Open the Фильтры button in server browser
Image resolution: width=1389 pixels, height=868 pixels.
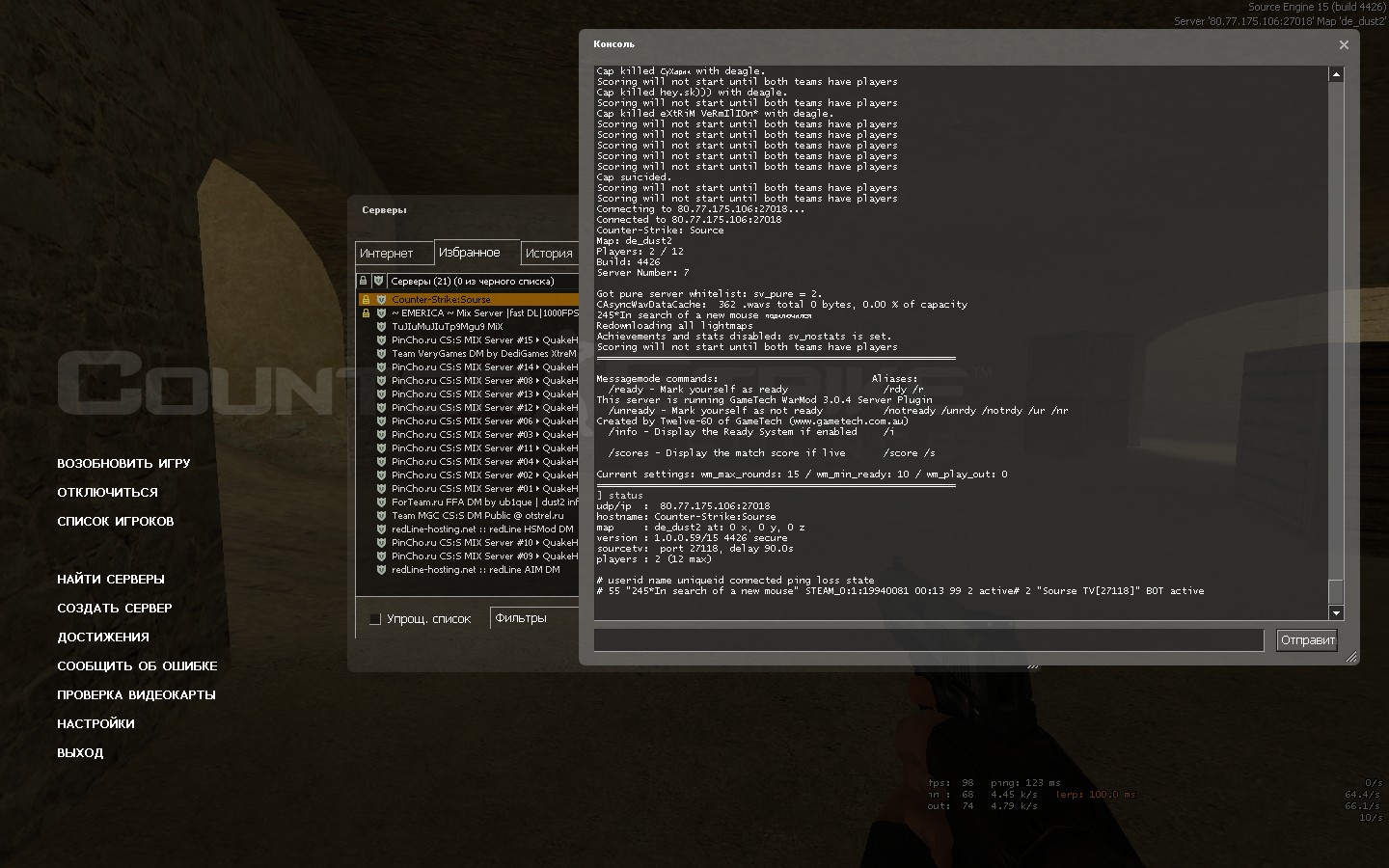[x=535, y=618]
